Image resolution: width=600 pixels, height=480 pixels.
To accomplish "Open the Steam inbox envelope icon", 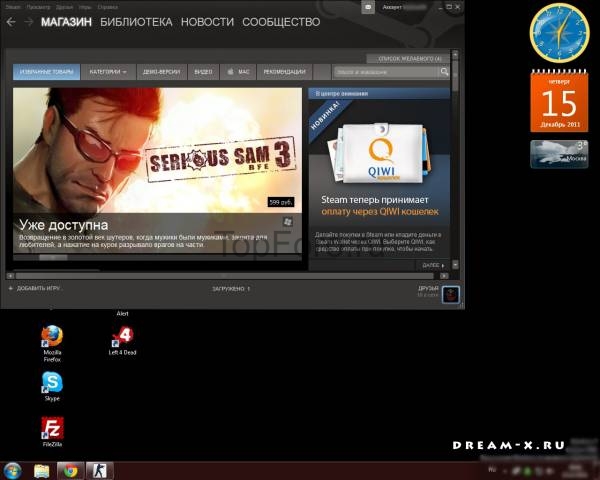I will [x=368, y=7].
